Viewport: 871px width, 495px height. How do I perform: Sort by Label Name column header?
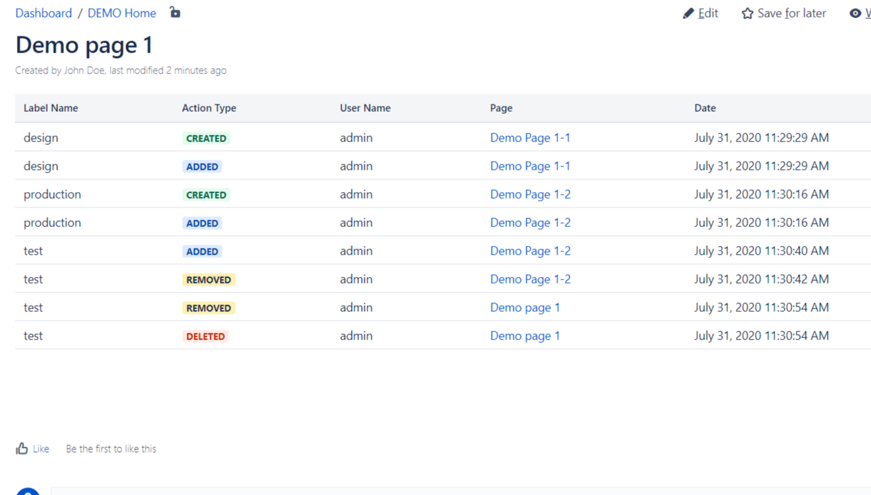[x=51, y=108]
